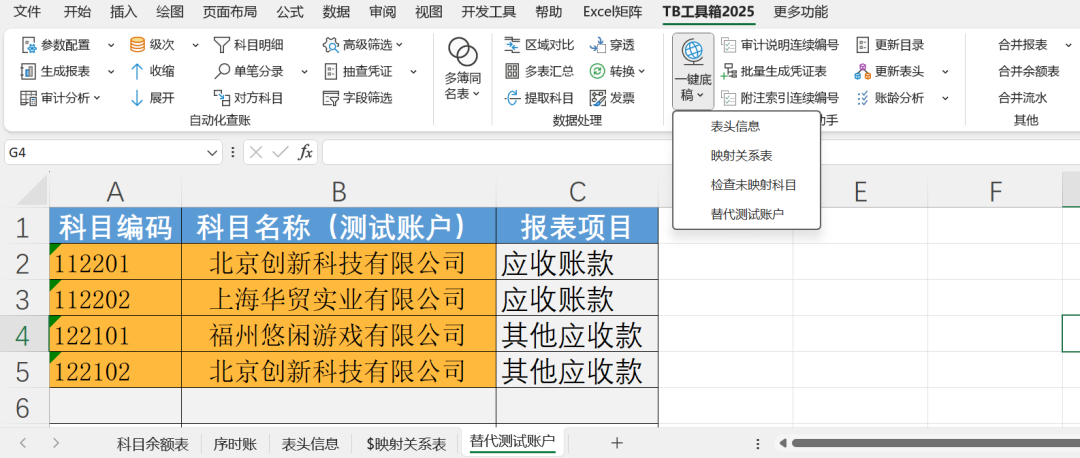Click 字段筛选 tool

(x=357, y=98)
